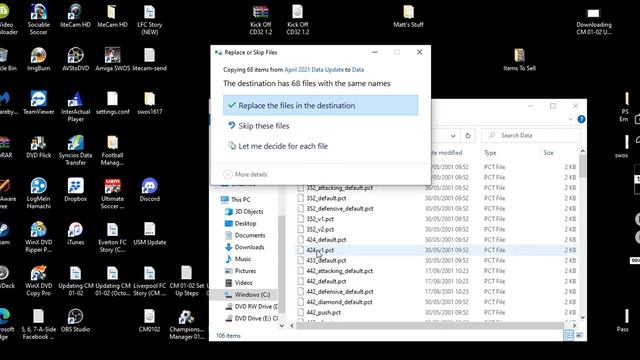Open the address bar history dropdown
640x360 pixels.
[453, 136]
